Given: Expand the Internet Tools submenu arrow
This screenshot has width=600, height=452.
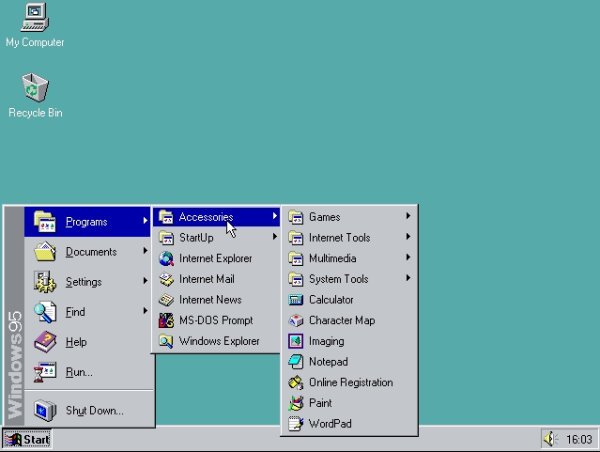Looking at the screenshot, I should 408,237.
